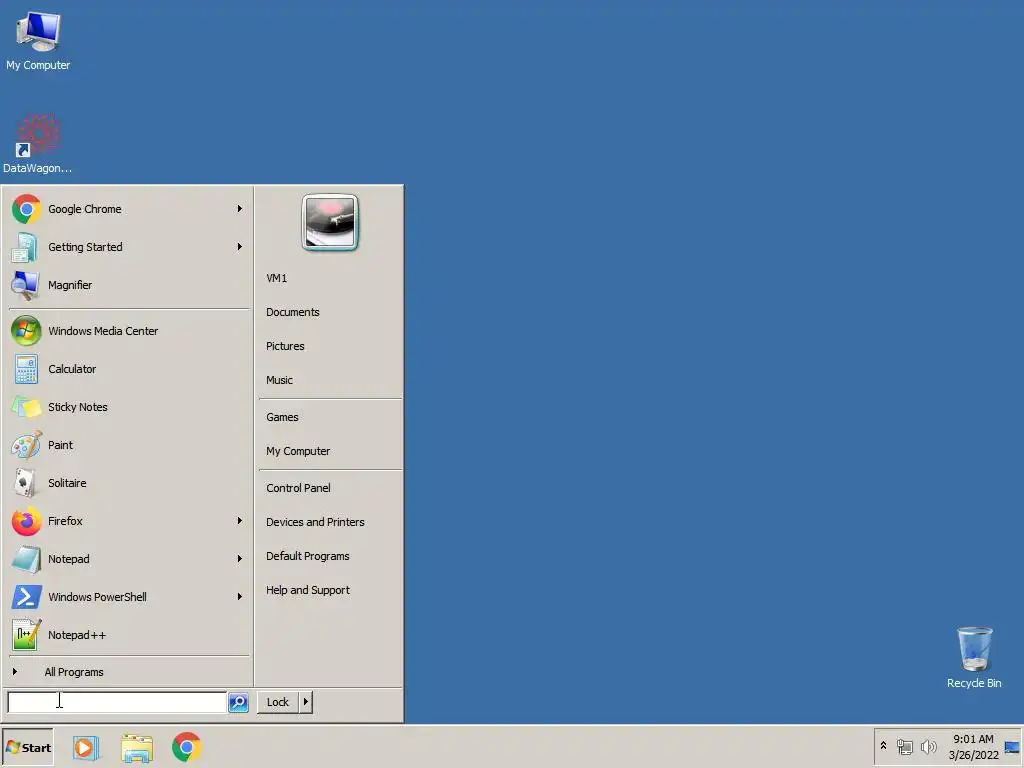Click the search magnifier button

(x=238, y=702)
